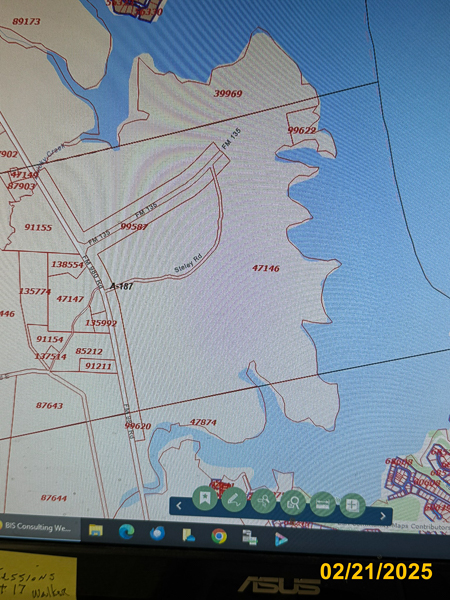Open the colorful play-triangle taskbar app
This screenshot has width=450, height=600.
pos(280,540)
